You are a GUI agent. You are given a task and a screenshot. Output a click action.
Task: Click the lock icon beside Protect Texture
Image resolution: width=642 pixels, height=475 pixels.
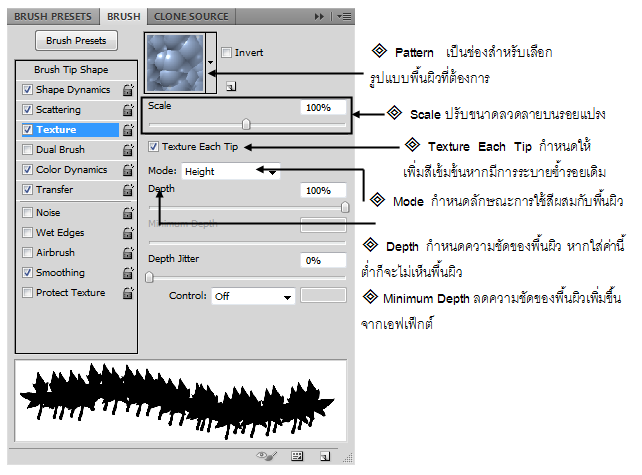tap(128, 293)
